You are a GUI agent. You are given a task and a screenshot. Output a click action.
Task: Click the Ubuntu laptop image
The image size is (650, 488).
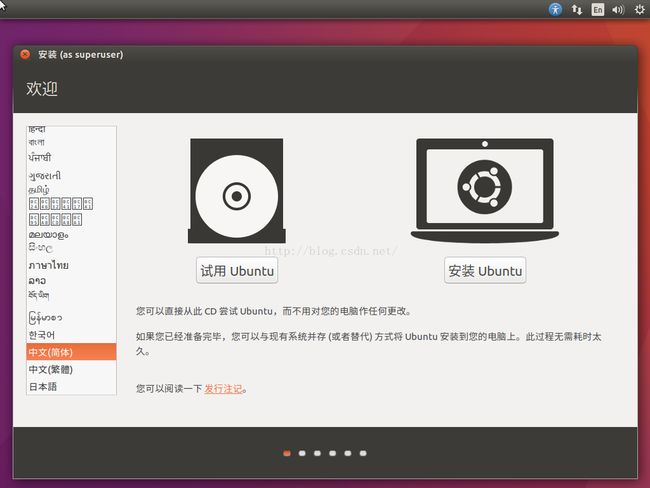pos(485,190)
